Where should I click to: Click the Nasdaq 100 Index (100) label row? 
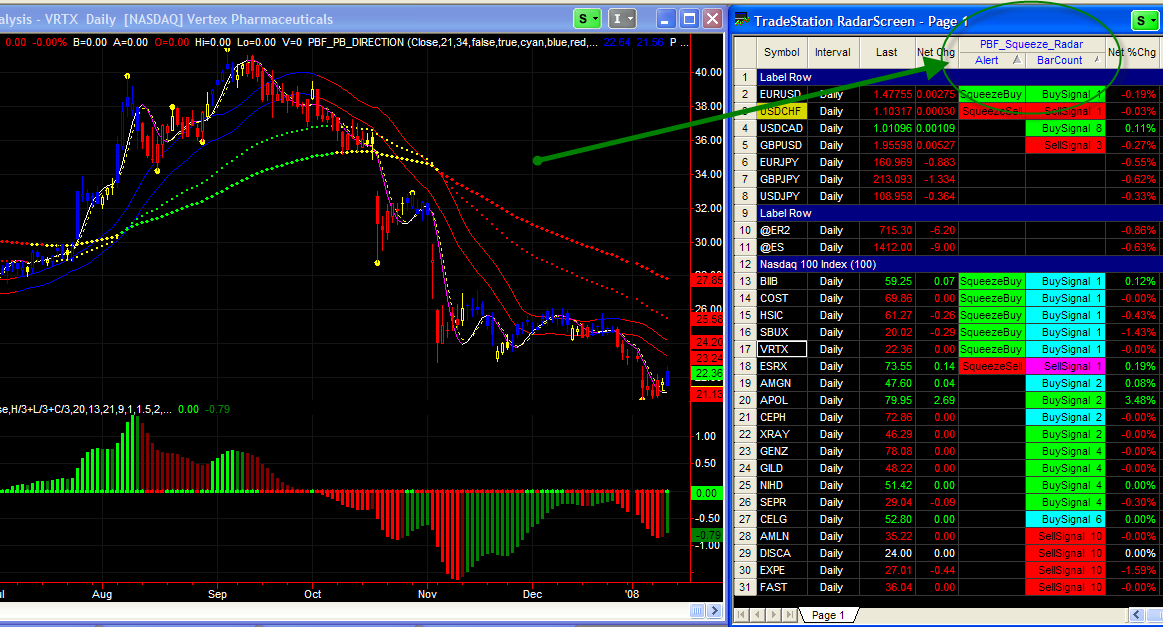[959, 264]
